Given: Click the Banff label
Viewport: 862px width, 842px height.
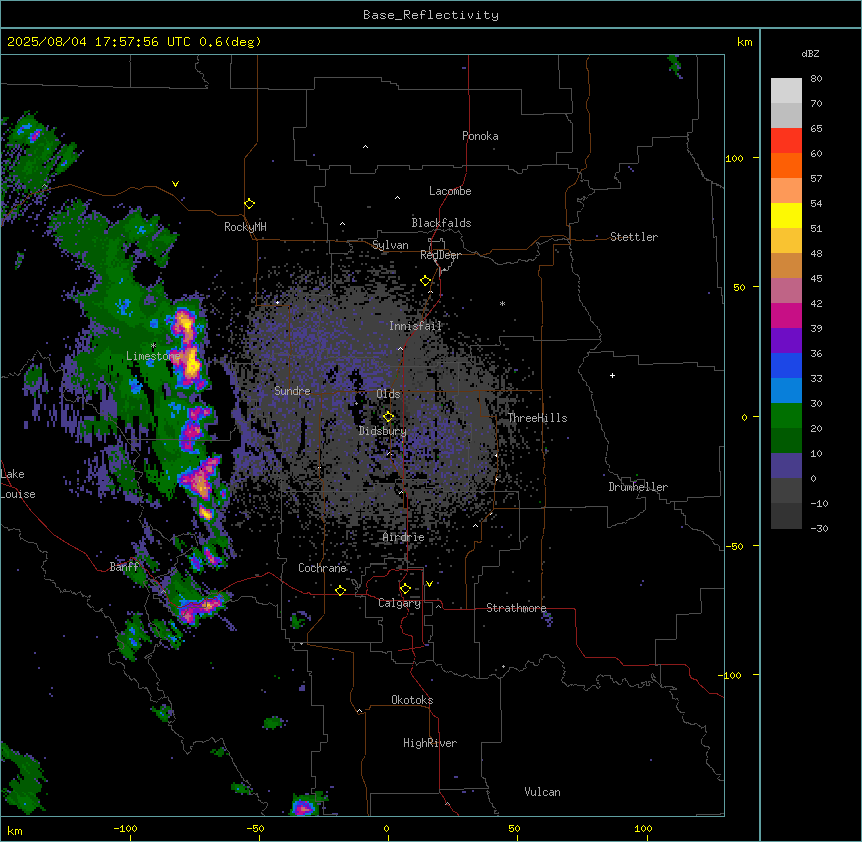Looking at the screenshot, I should [x=124, y=567].
